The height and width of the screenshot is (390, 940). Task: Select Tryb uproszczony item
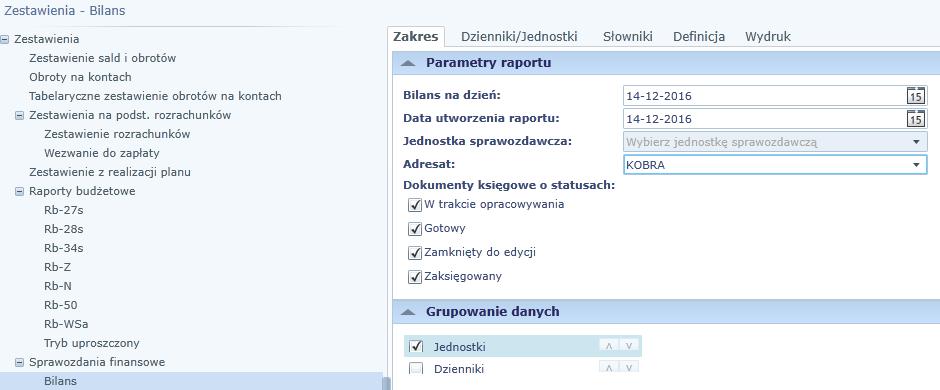pos(92,343)
